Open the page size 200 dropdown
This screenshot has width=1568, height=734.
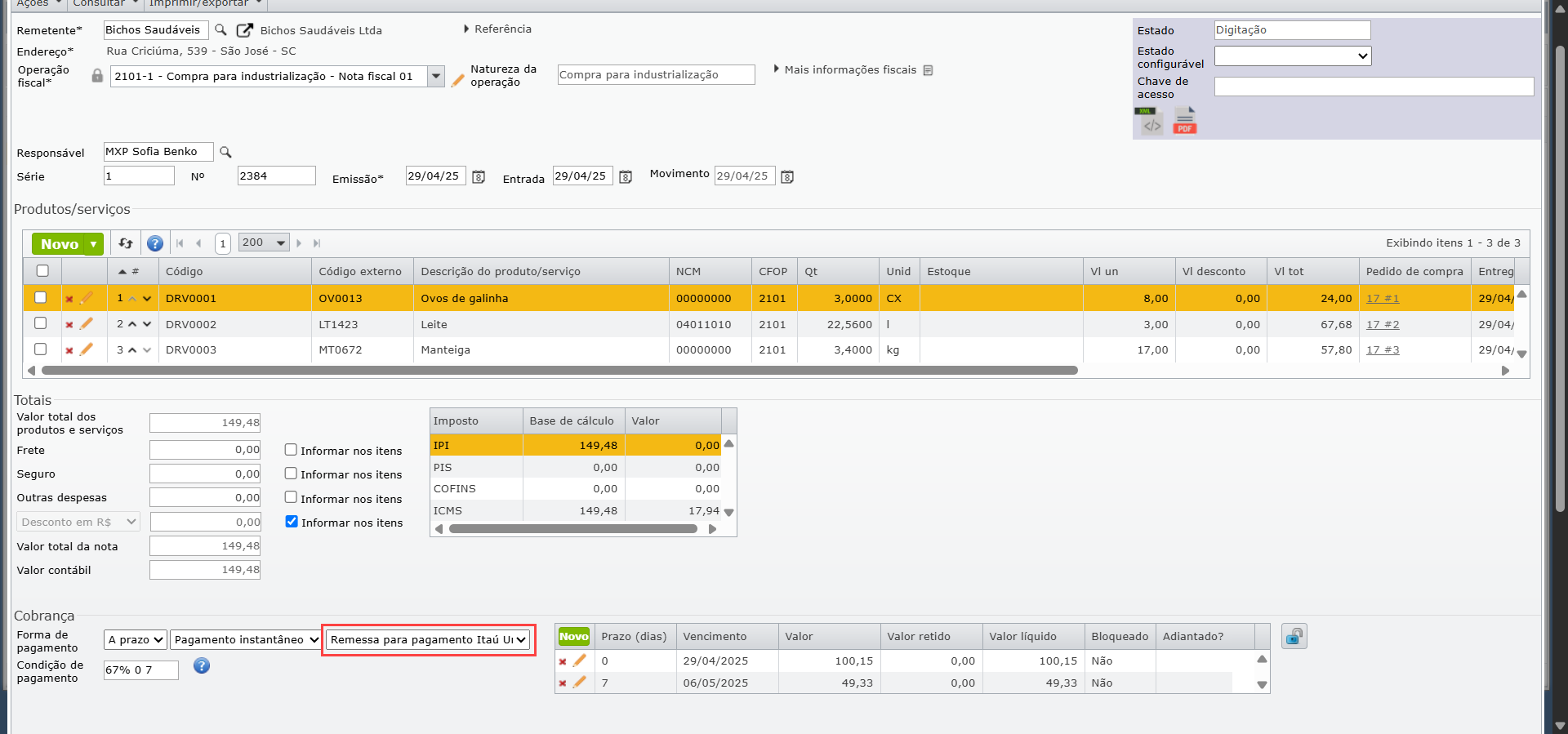[264, 242]
